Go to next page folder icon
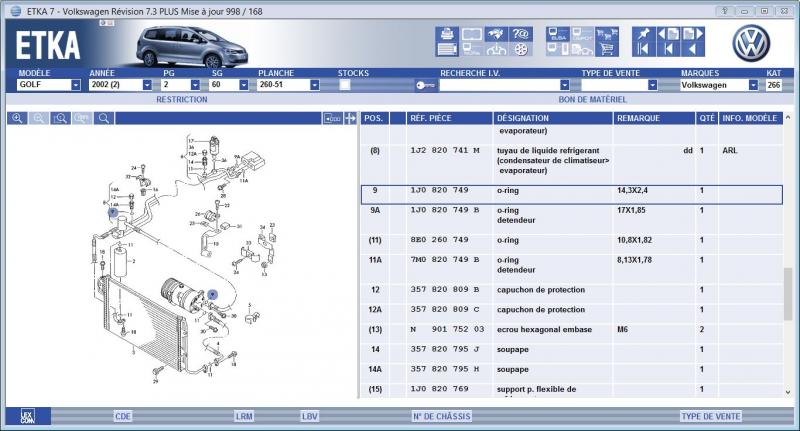The image size is (800, 431). tap(693, 34)
